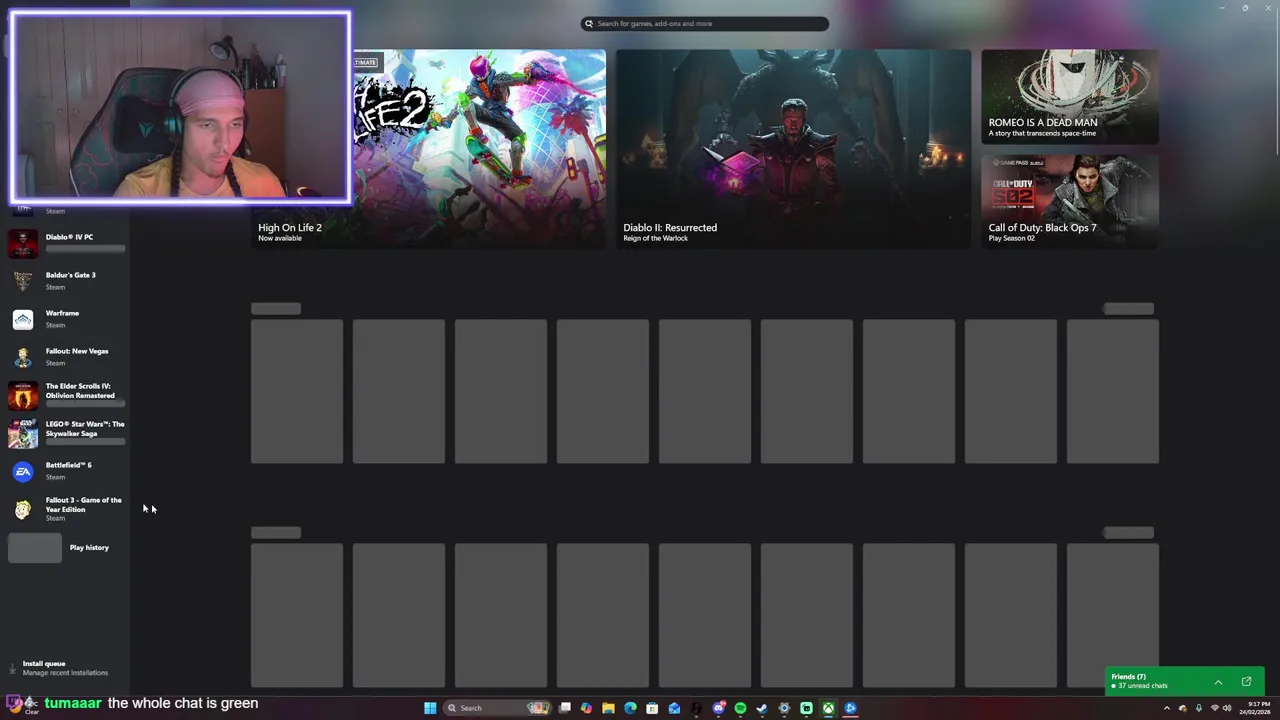
Task: Select "Fallout: New Vegas" title text
Action: tap(77, 351)
